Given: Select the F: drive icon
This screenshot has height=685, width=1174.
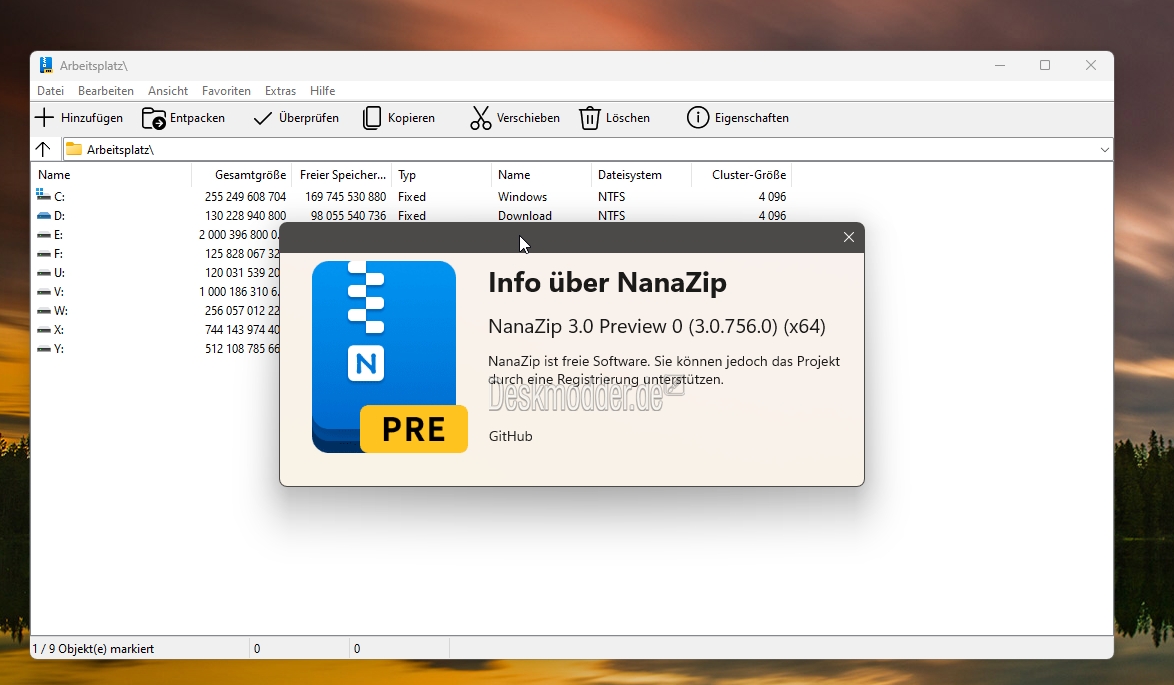Looking at the screenshot, I should point(43,254).
